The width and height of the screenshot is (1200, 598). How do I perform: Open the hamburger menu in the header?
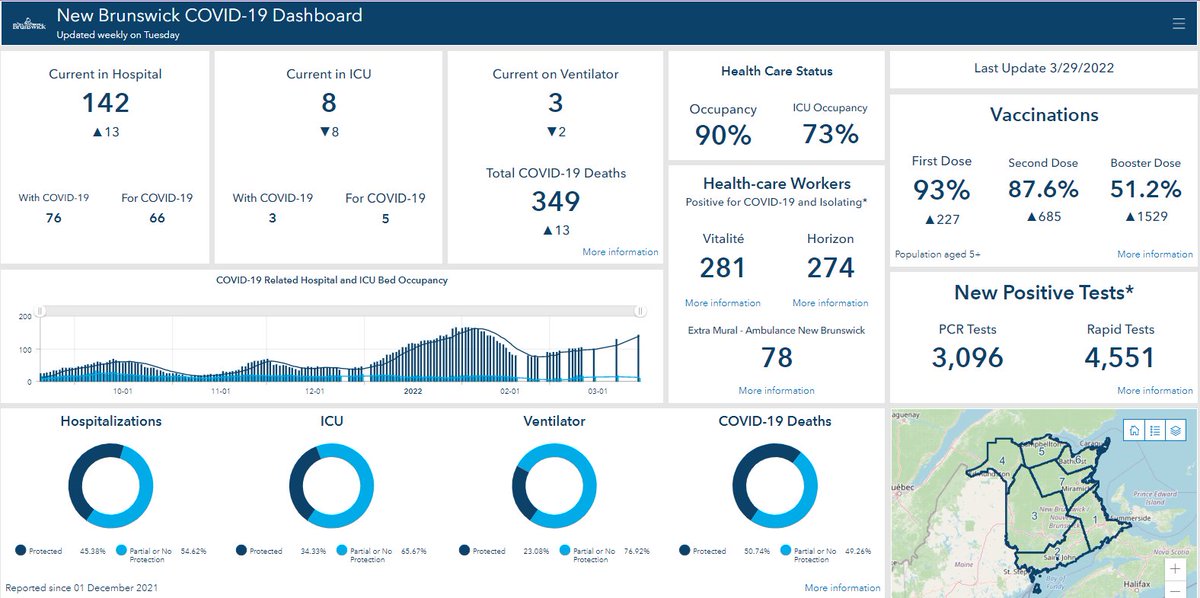[x=1177, y=23]
